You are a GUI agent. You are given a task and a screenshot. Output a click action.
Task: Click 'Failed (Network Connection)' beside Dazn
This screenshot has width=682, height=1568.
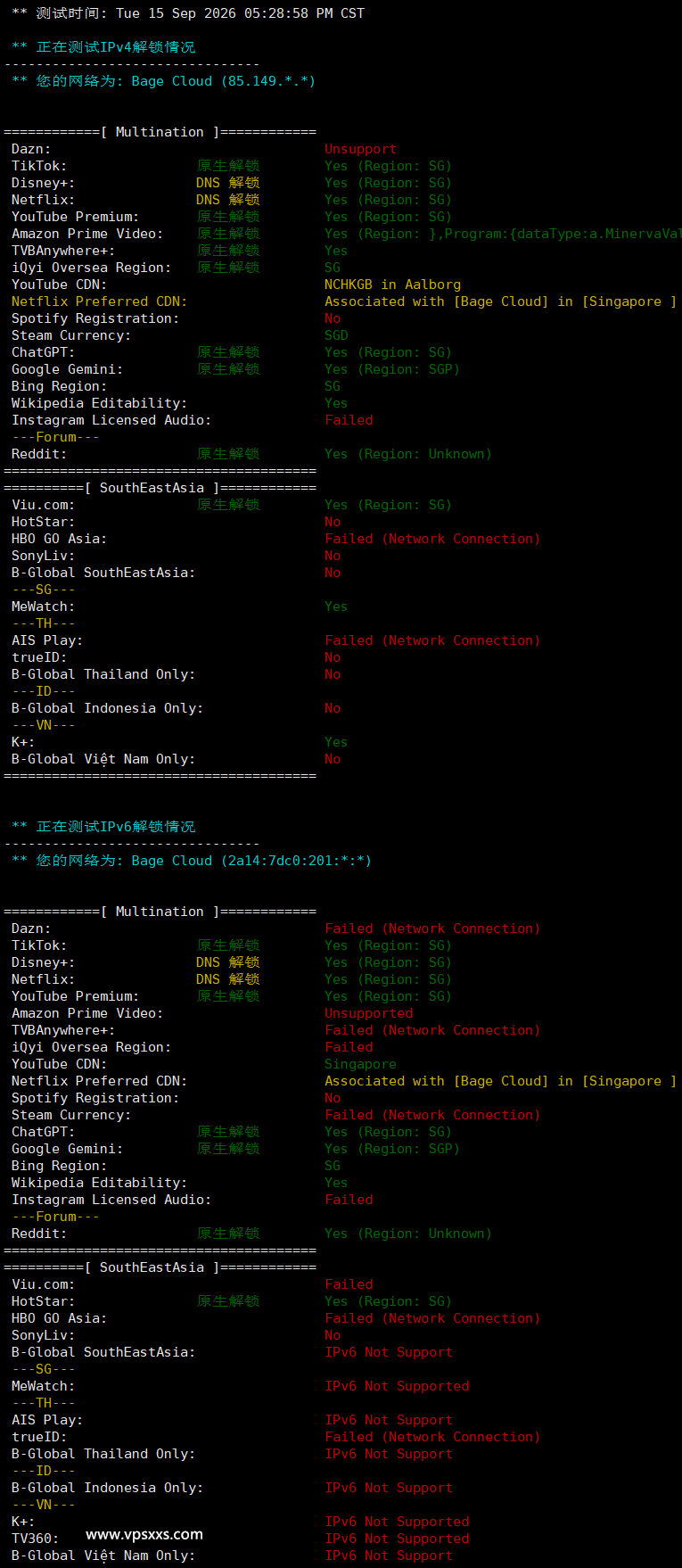[432, 928]
